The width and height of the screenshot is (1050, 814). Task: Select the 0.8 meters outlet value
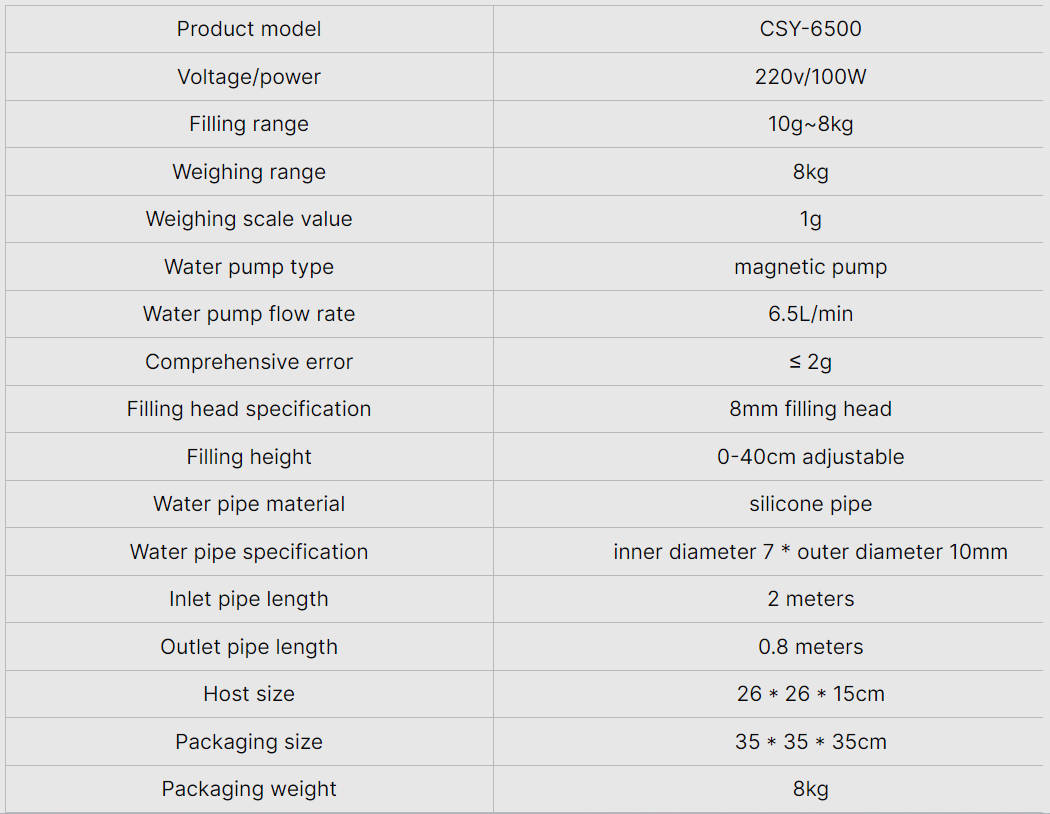pyautogui.click(x=810, y=647)
